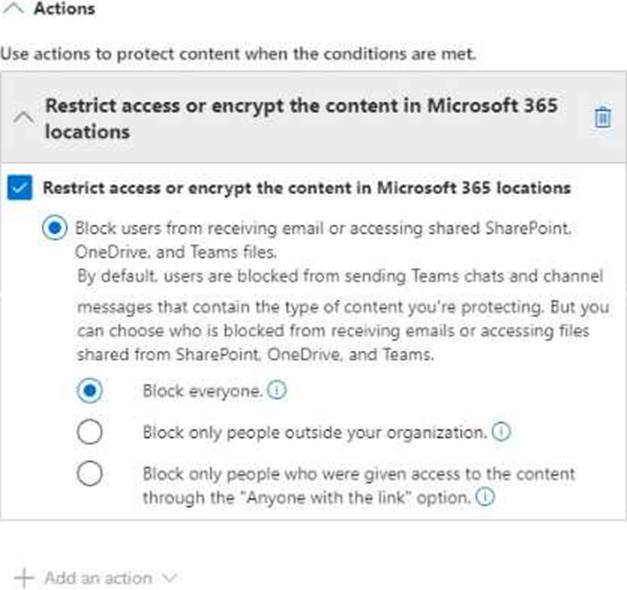
Task: Select Block users from receiving email radio button
Action: pos(54,228)
